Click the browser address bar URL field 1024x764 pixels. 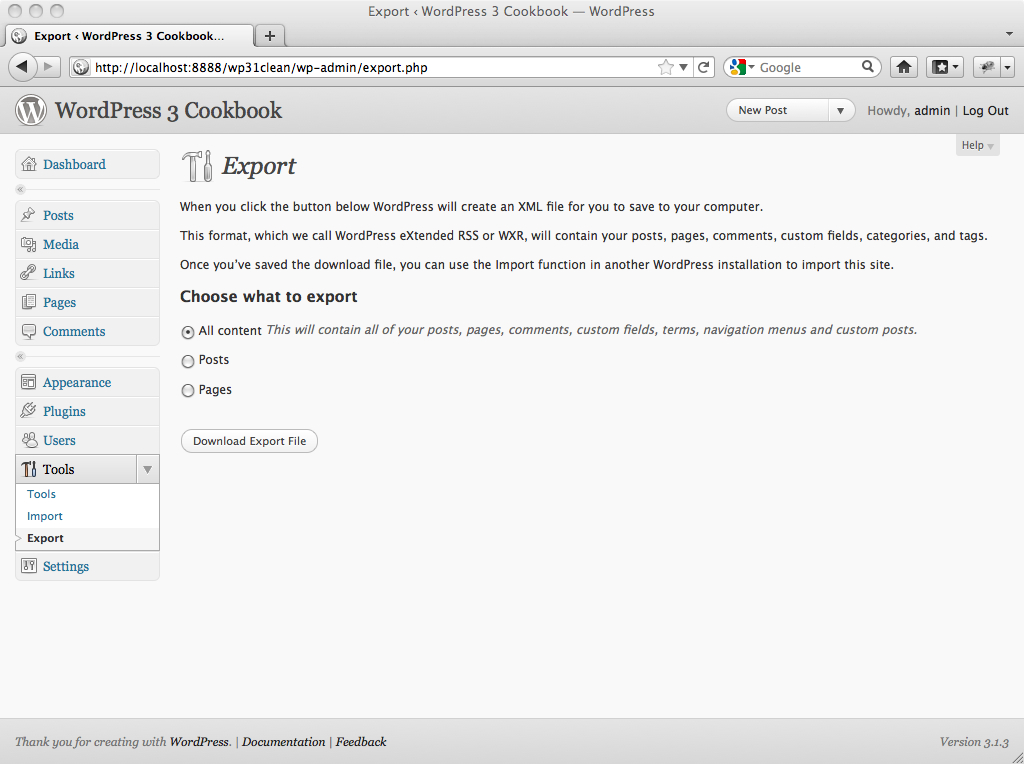pyautogui.click(x=374, y=67)
